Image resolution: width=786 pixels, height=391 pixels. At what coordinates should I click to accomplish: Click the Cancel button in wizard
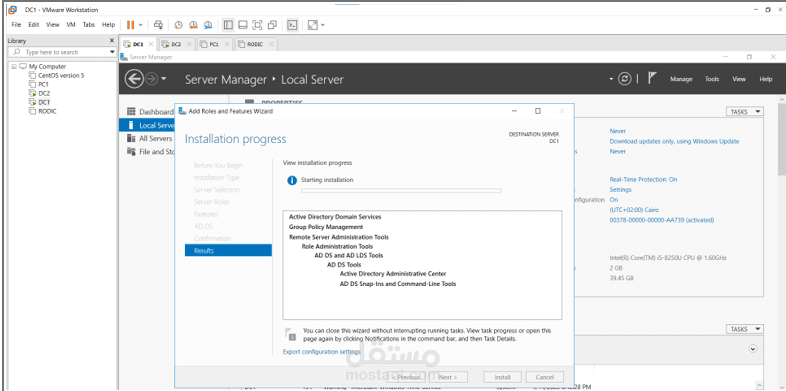click(544, 377)
